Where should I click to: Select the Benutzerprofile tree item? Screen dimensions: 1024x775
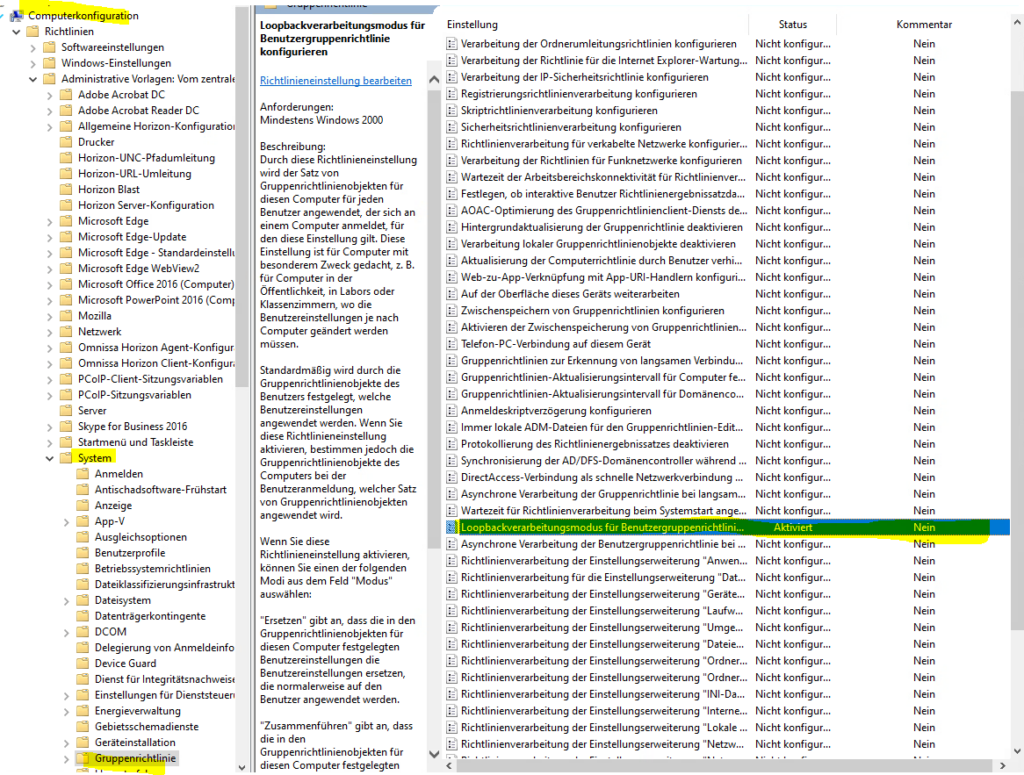pyautogui.click(x=129, y=553)
